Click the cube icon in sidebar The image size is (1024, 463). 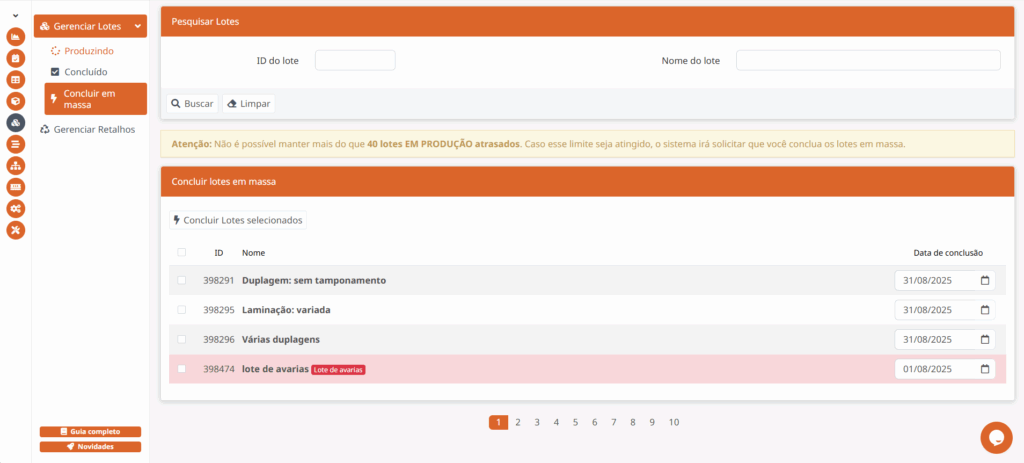point(15,101)
